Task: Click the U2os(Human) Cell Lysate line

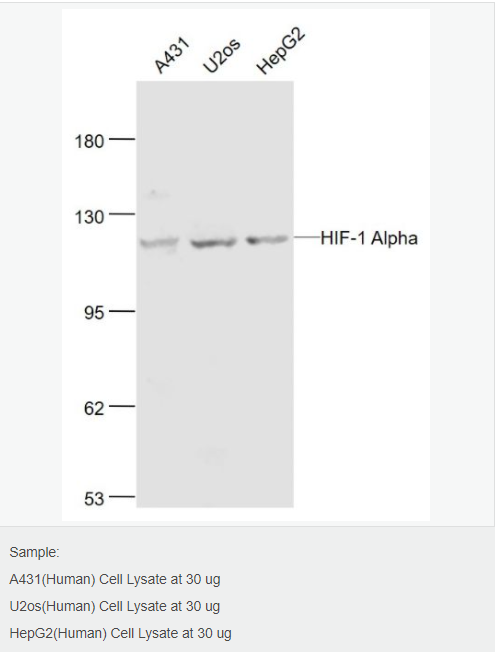Action: coord(115,606)
